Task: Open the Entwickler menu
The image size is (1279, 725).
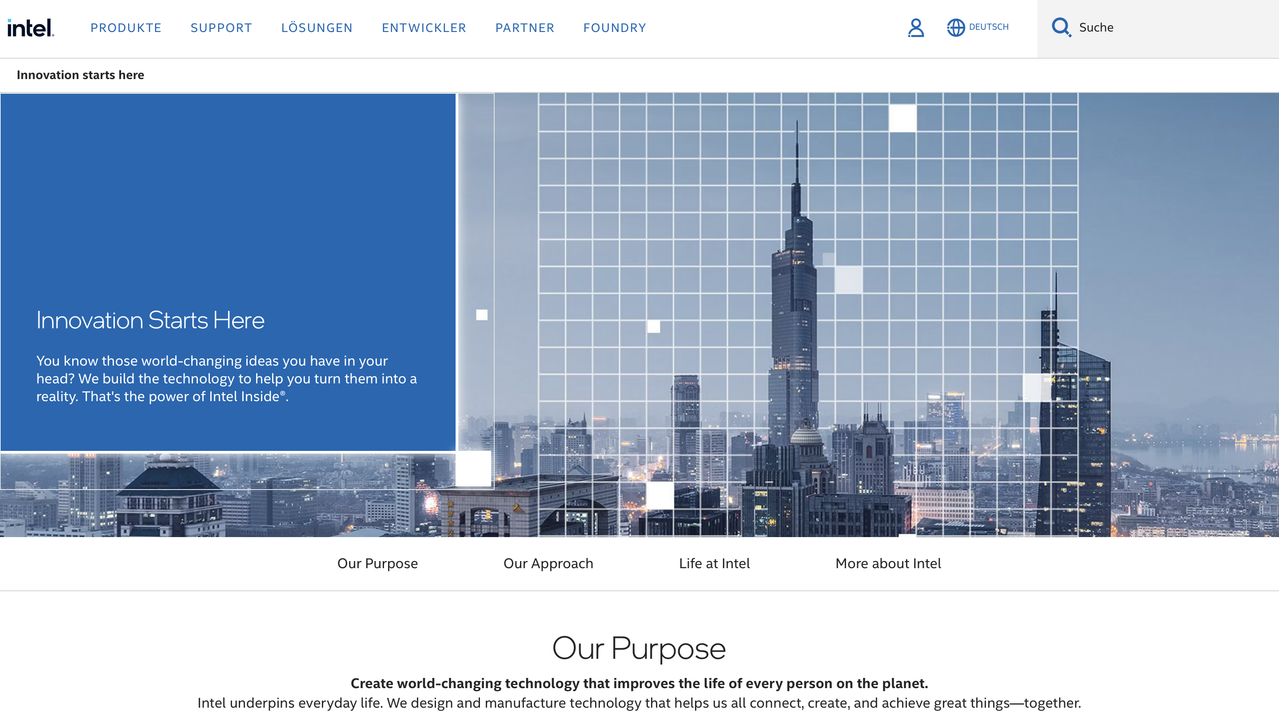Action: (x=424, y=28)
